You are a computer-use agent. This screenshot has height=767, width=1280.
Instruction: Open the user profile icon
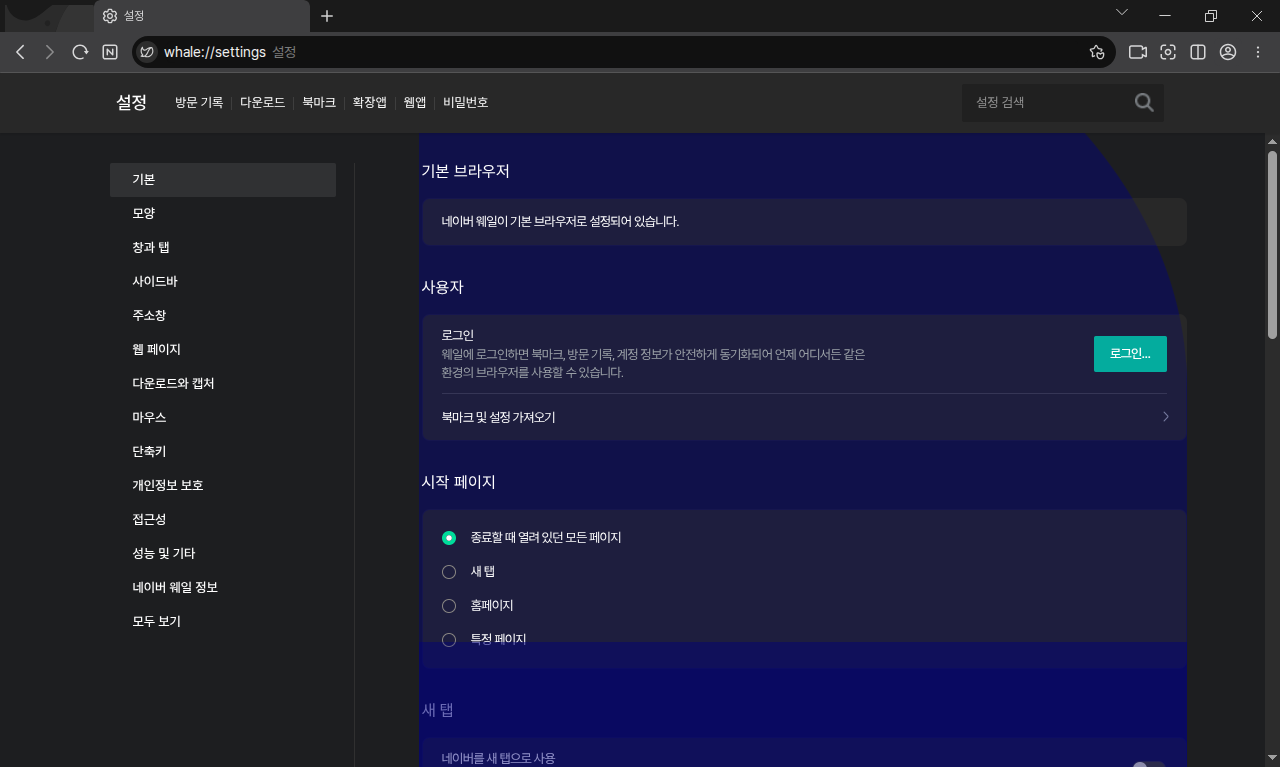coord(1228,52)
